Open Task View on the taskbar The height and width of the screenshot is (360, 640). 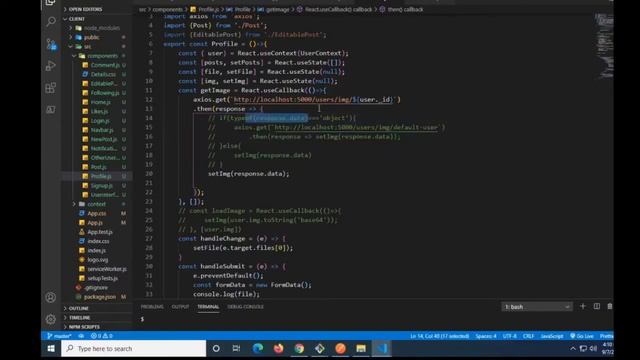pos(236,349)
